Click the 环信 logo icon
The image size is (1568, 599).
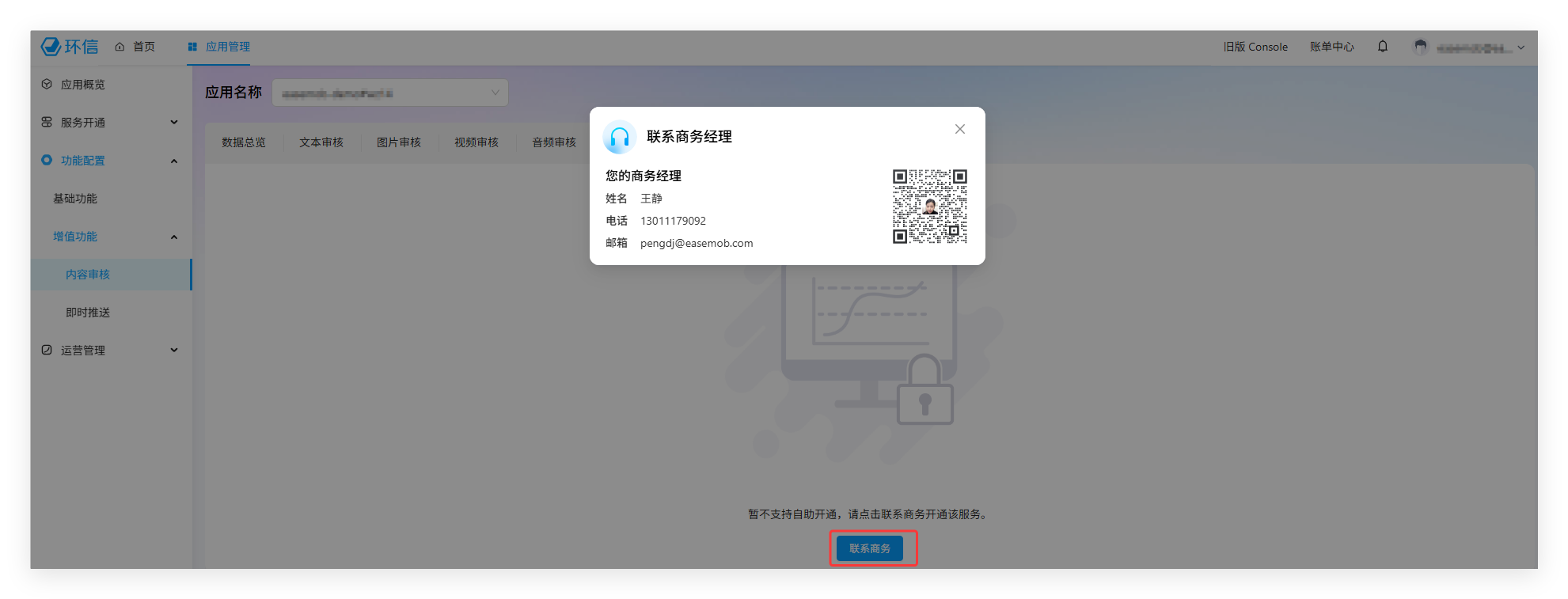click(51, 47)
